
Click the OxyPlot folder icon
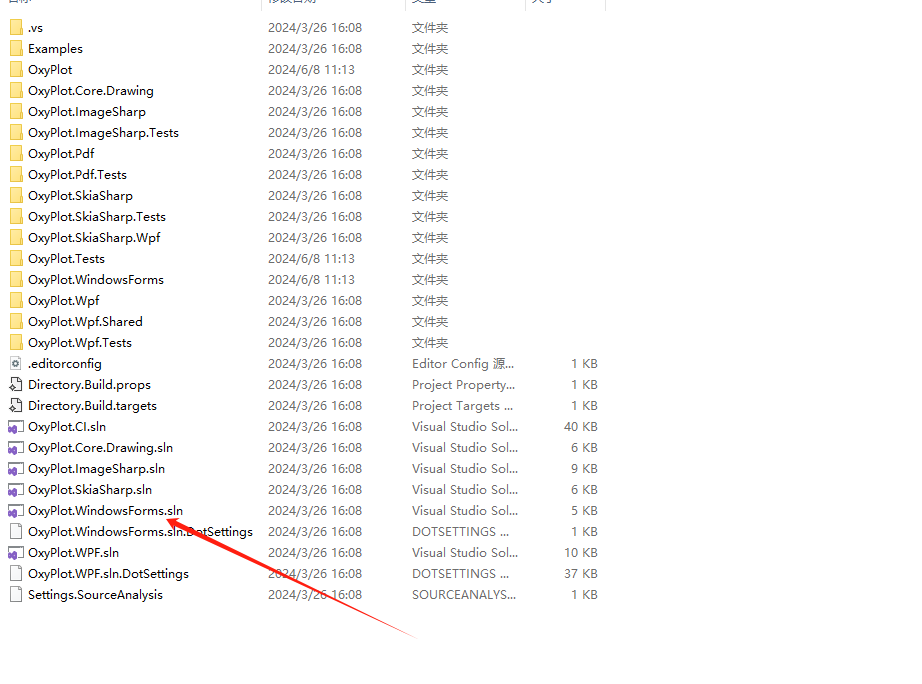pyautogui.click(x=16, y=69)
